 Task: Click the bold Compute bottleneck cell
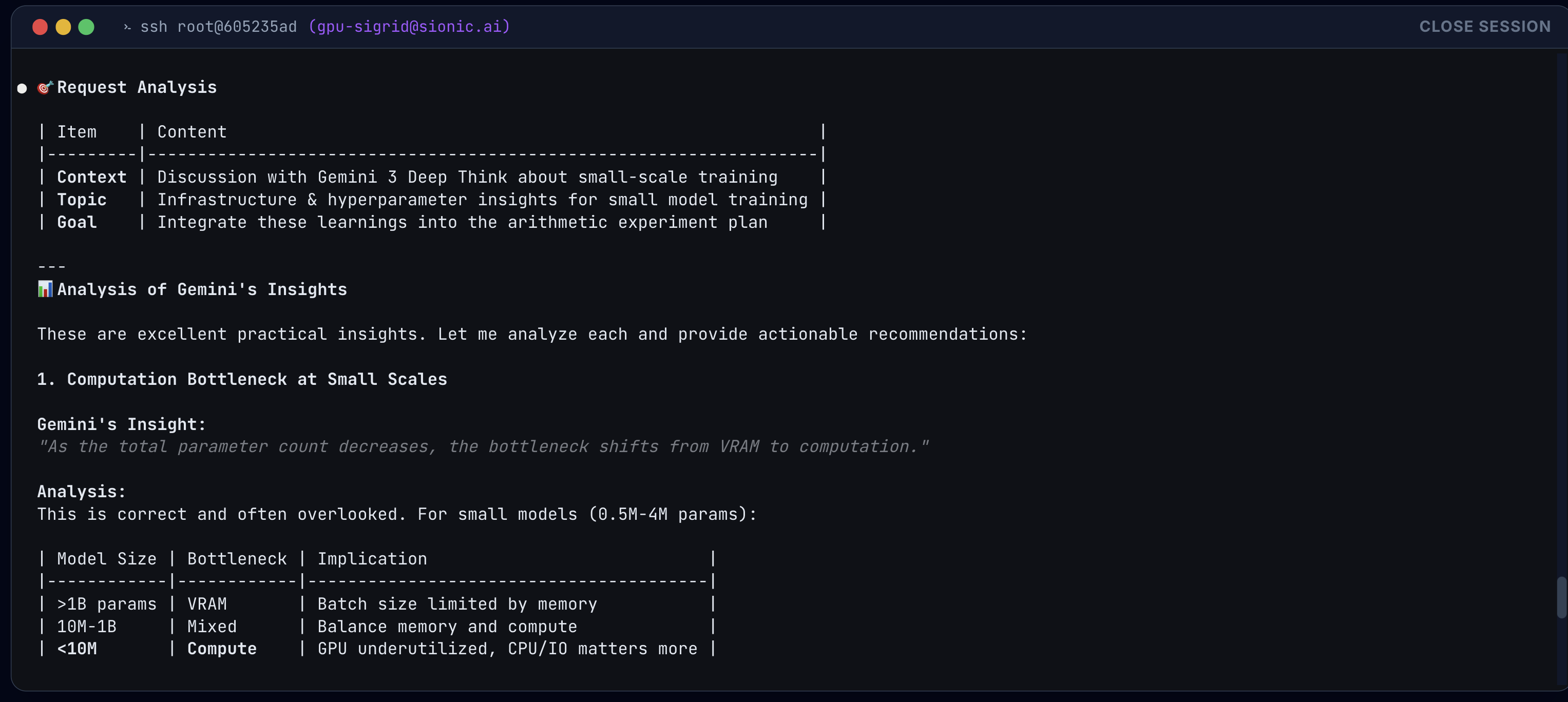(222, 649)
